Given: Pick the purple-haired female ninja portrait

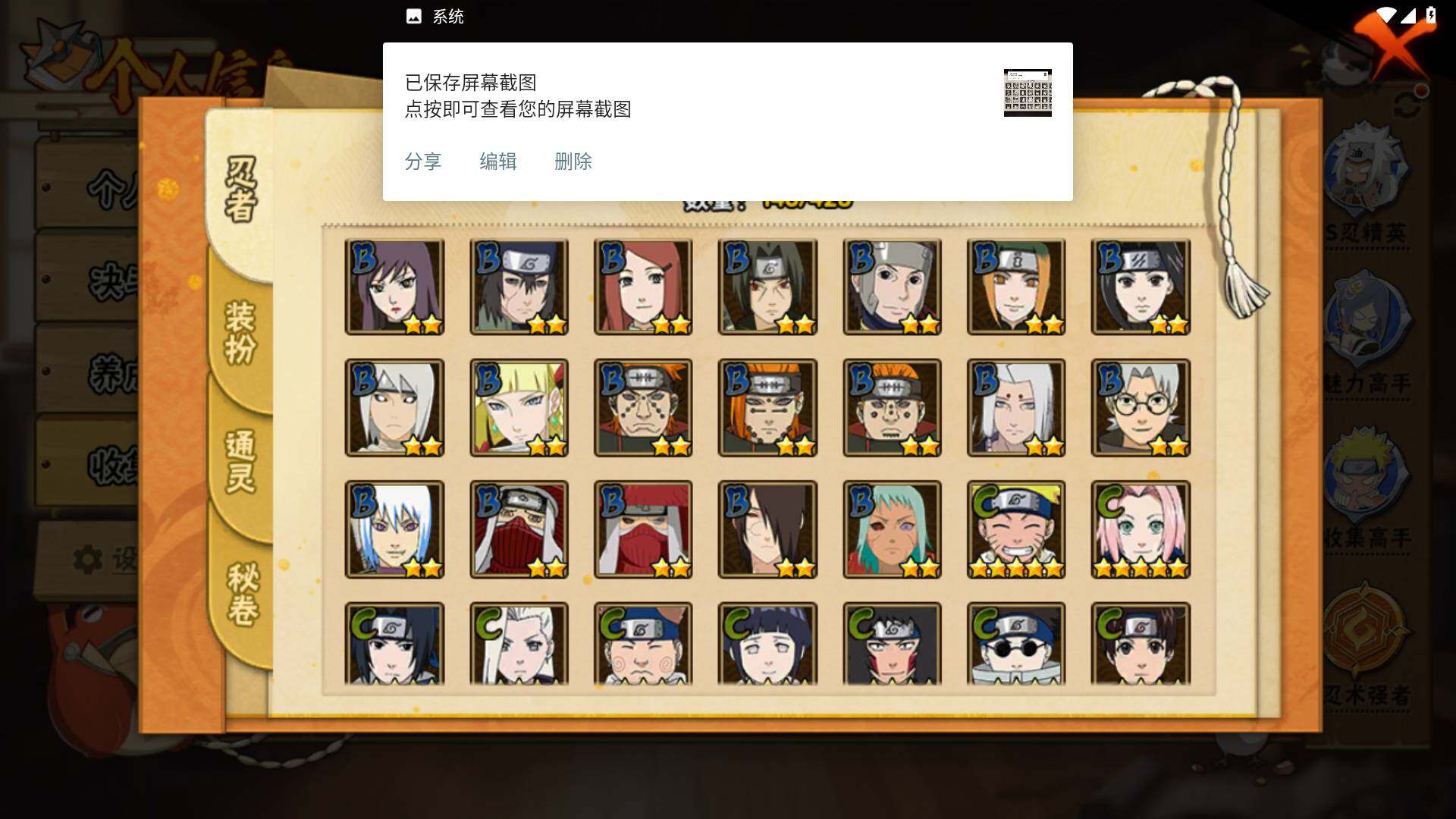Looking at the screenshot, I should click(394, 287).
